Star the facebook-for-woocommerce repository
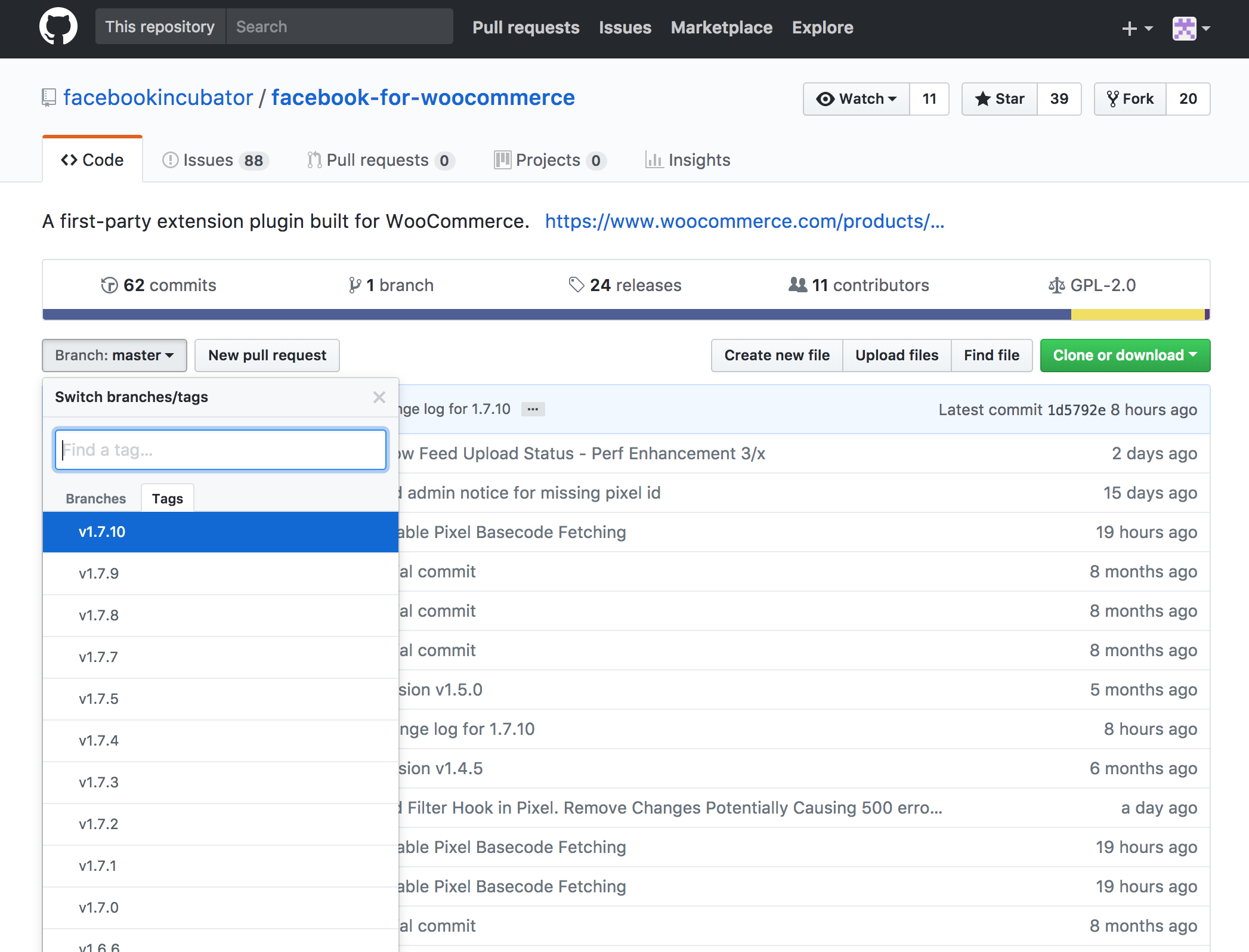The image size is (1249, 952). pos(1000,99)
